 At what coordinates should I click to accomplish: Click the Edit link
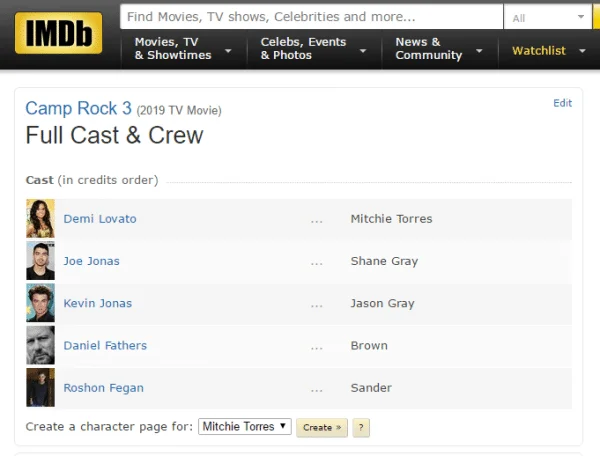point(562,103)
